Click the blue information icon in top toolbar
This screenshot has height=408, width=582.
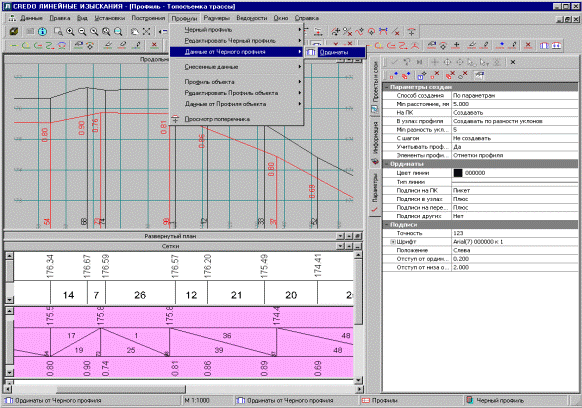pyautogui.click(x=42, y=32)
